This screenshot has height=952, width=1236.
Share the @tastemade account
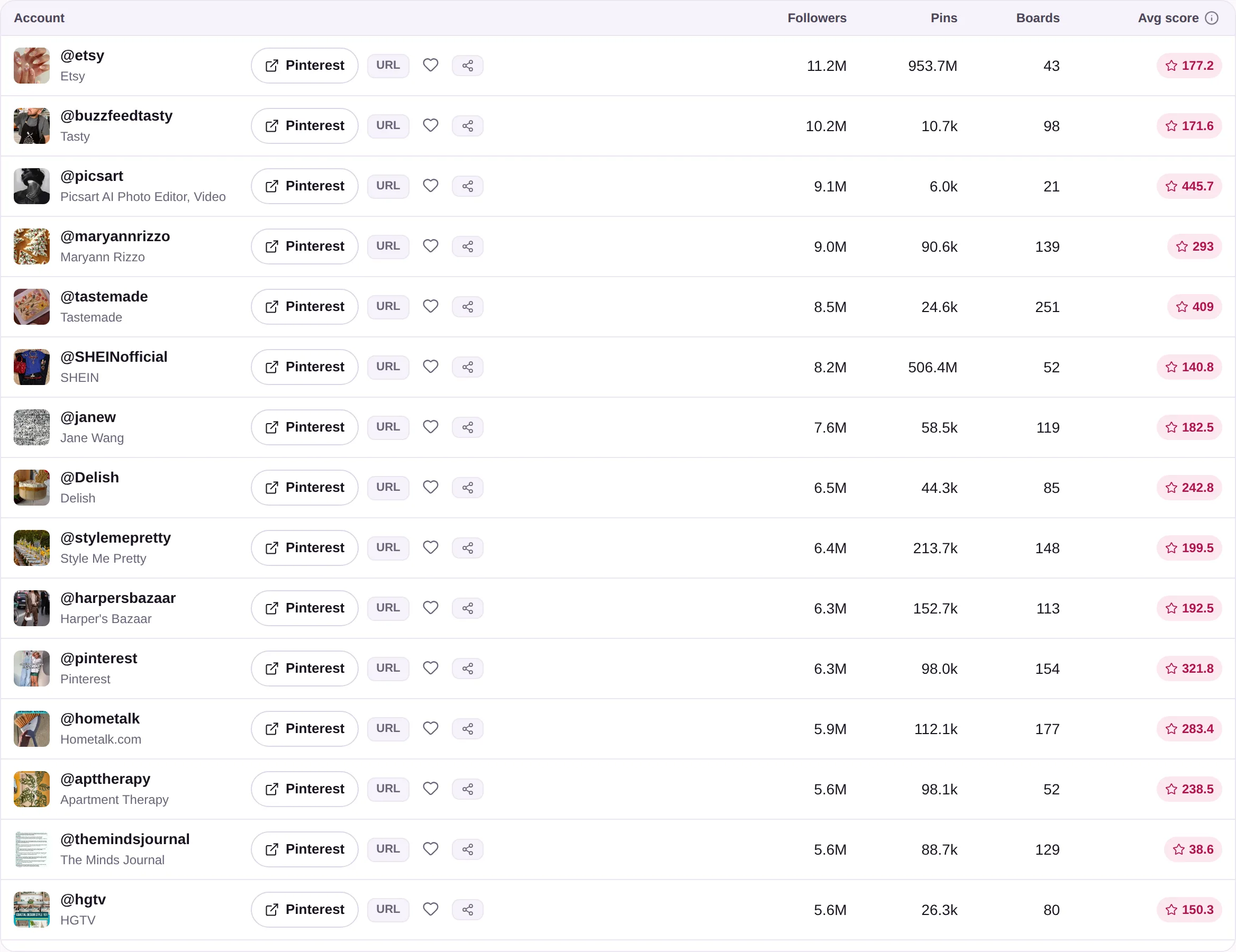[x=467, y=307]
